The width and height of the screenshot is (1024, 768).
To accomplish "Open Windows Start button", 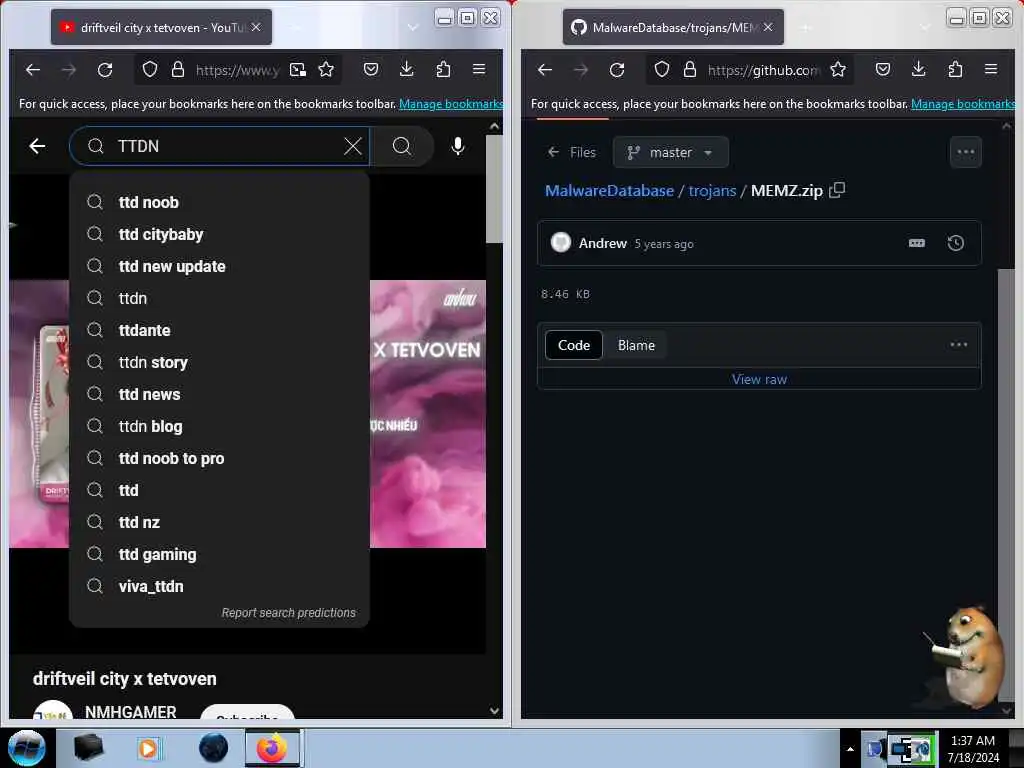I will coord(26,748).
